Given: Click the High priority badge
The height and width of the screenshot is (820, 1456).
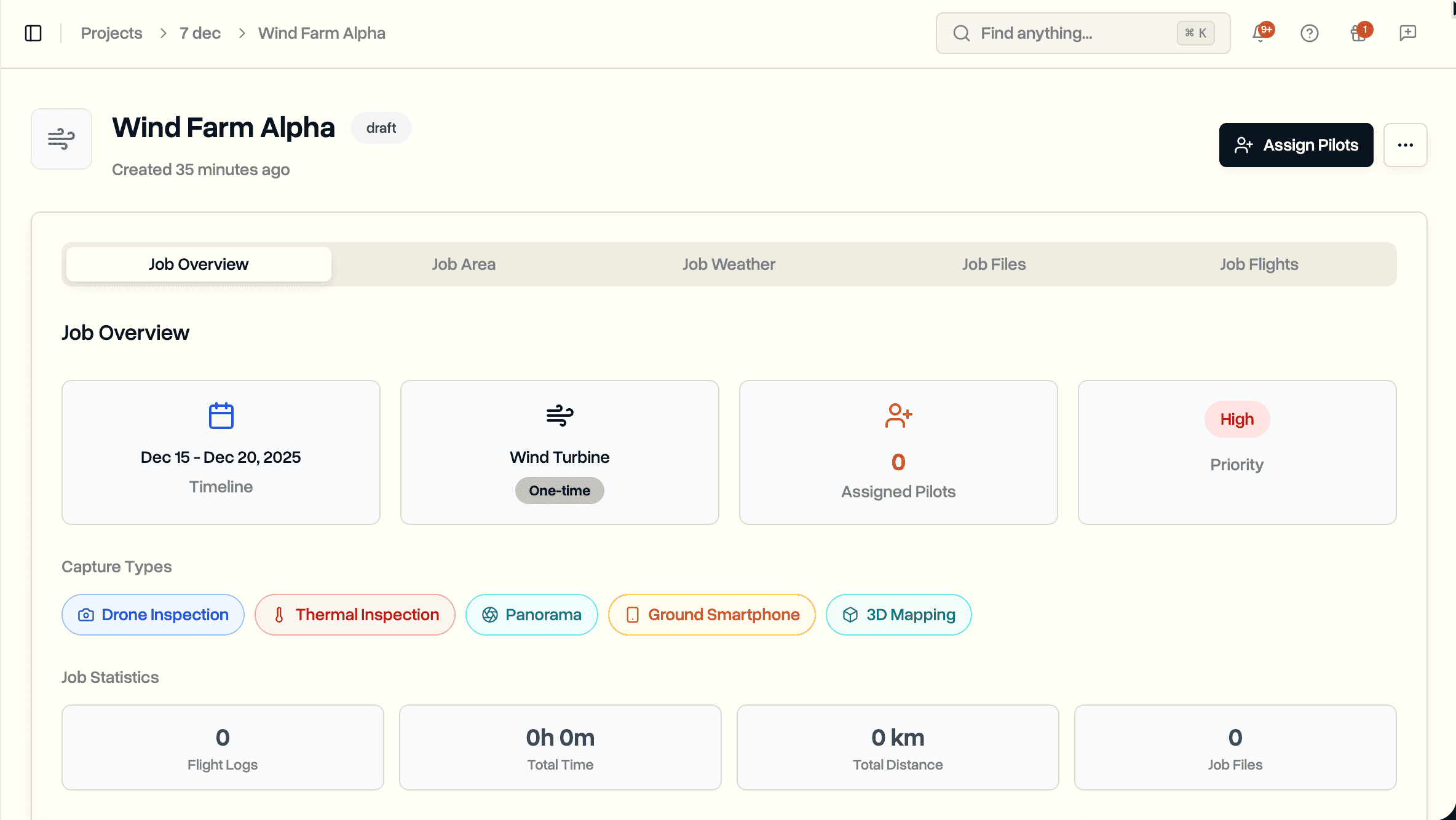Looking at the screenshot, I should tap(1236, 419).
